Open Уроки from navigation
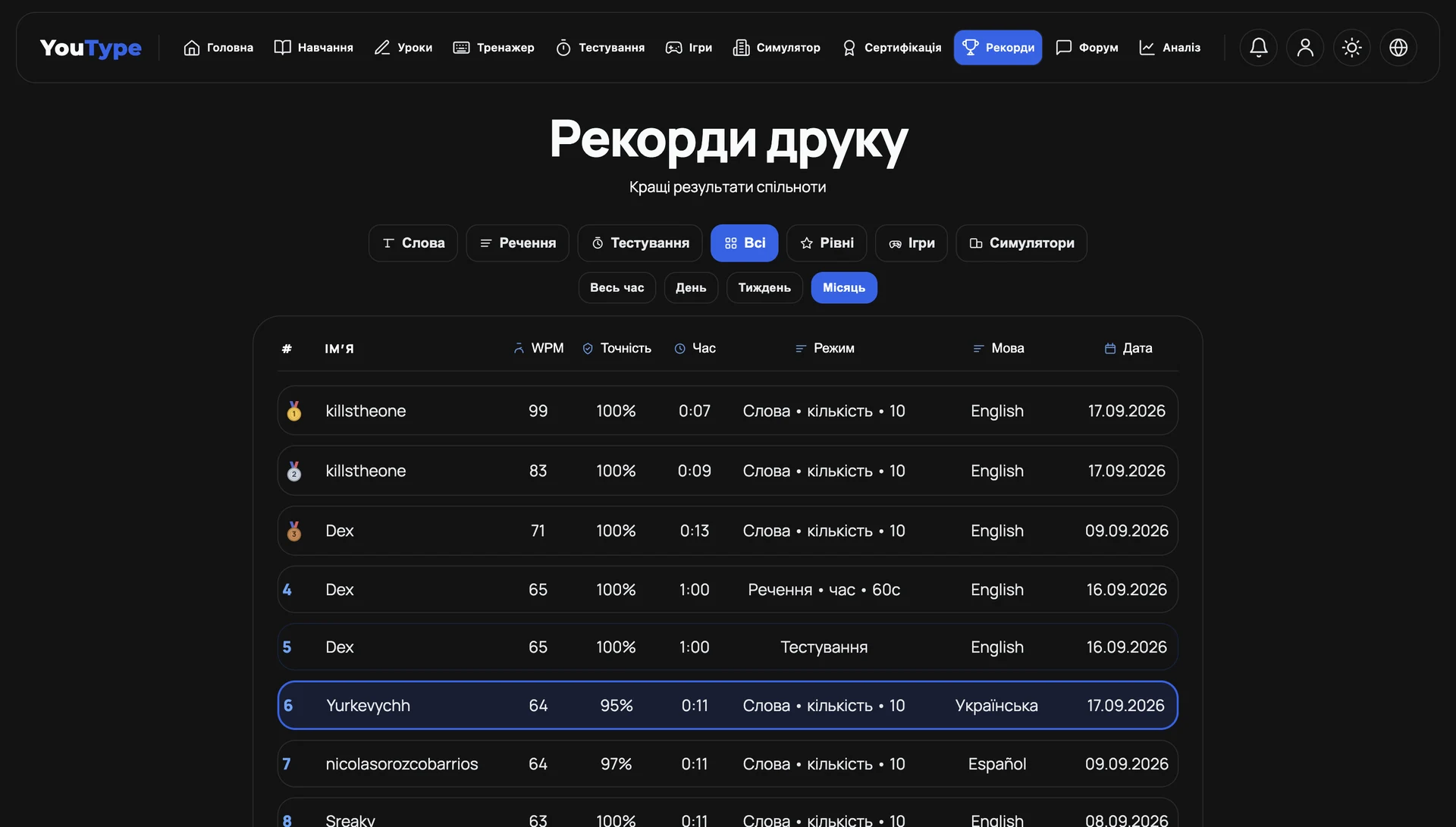 pyautogui.click(x=403, y=48)
